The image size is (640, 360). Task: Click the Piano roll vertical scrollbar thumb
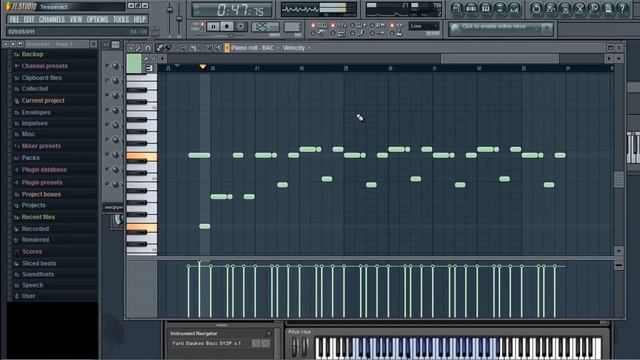tap(619, 179)
